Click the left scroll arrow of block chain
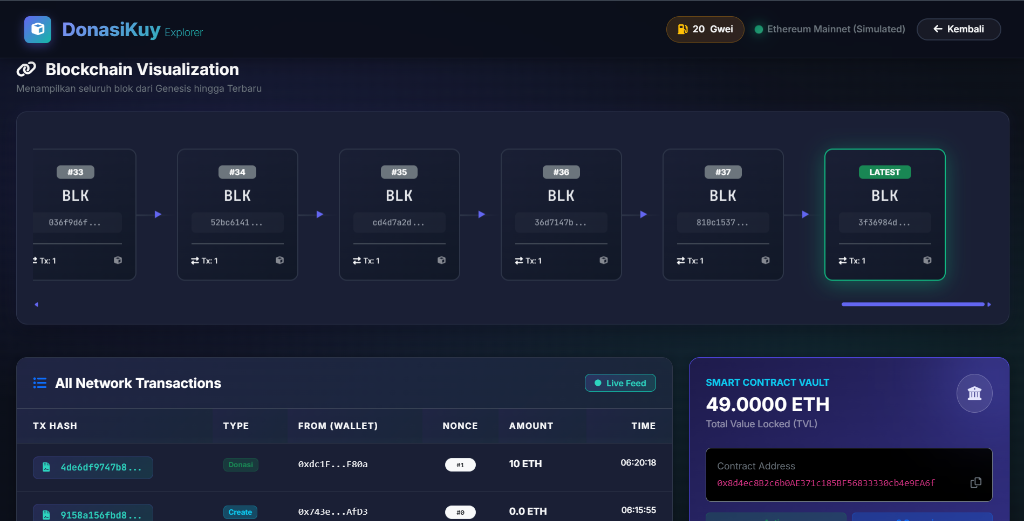 [x=37, y=304]
